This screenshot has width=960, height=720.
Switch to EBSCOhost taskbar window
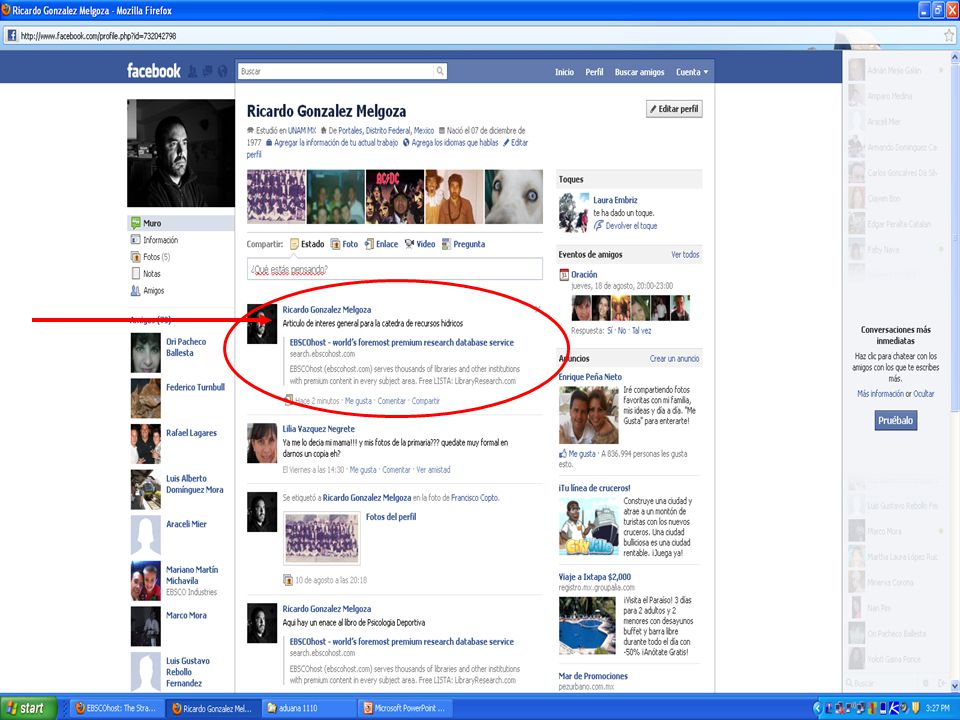tap(114, 708)
